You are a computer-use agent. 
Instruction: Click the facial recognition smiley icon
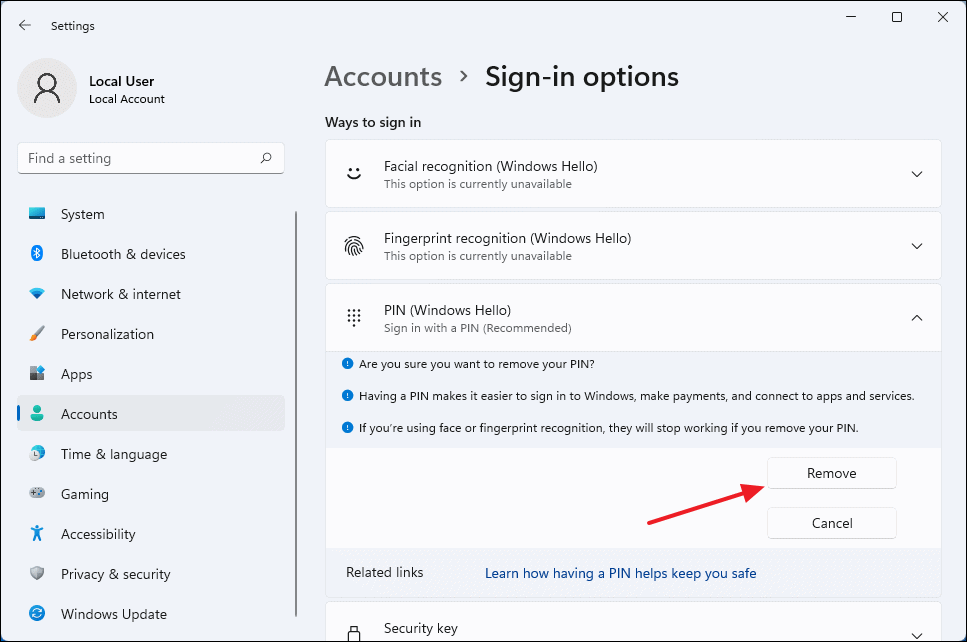354,172
